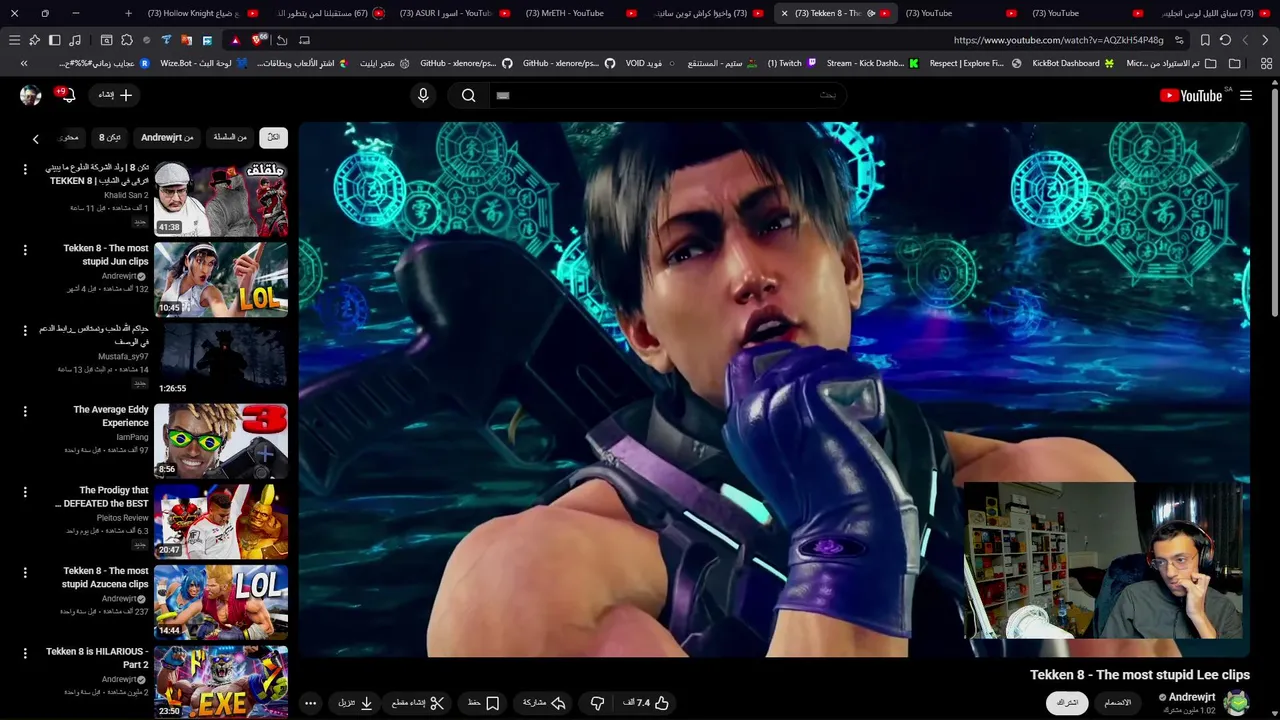Open 'The Average Eddy Experience' thumbnail
Image resolution: width=1280 pixels, height=720 pixels.
click(x=221, y=440)
